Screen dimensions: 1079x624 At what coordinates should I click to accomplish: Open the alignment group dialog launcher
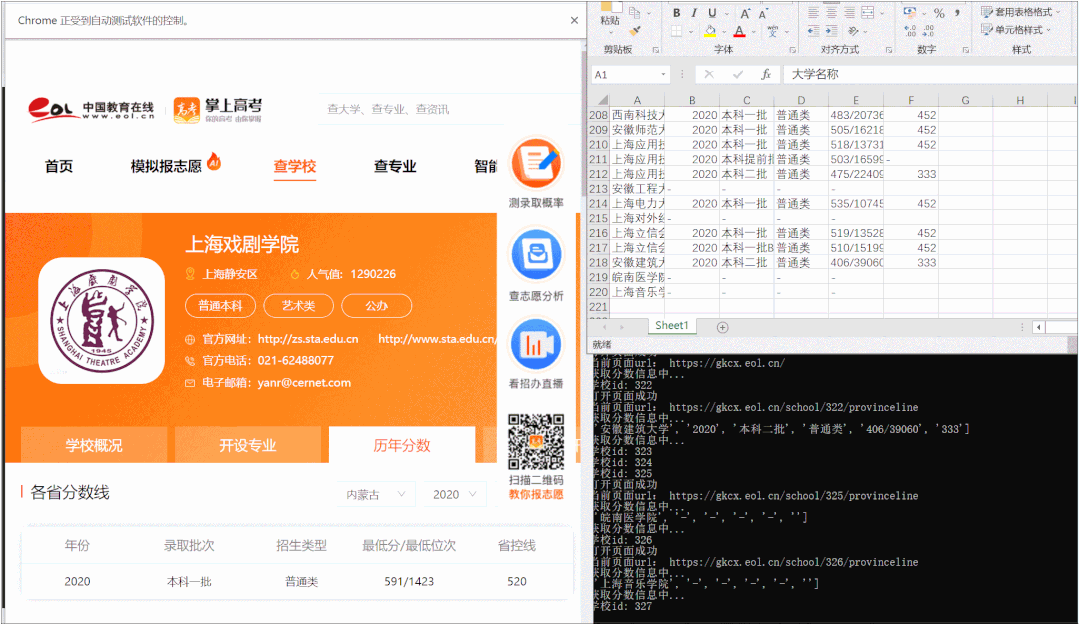[888, 50]
